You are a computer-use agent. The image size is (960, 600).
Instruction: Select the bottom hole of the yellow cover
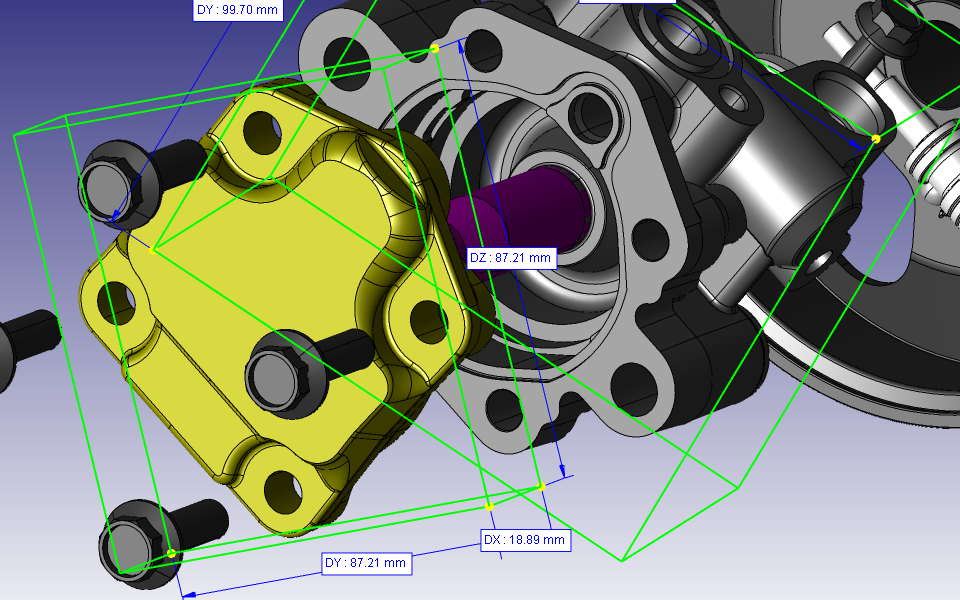pyautogui.click(x=281, y=490)
